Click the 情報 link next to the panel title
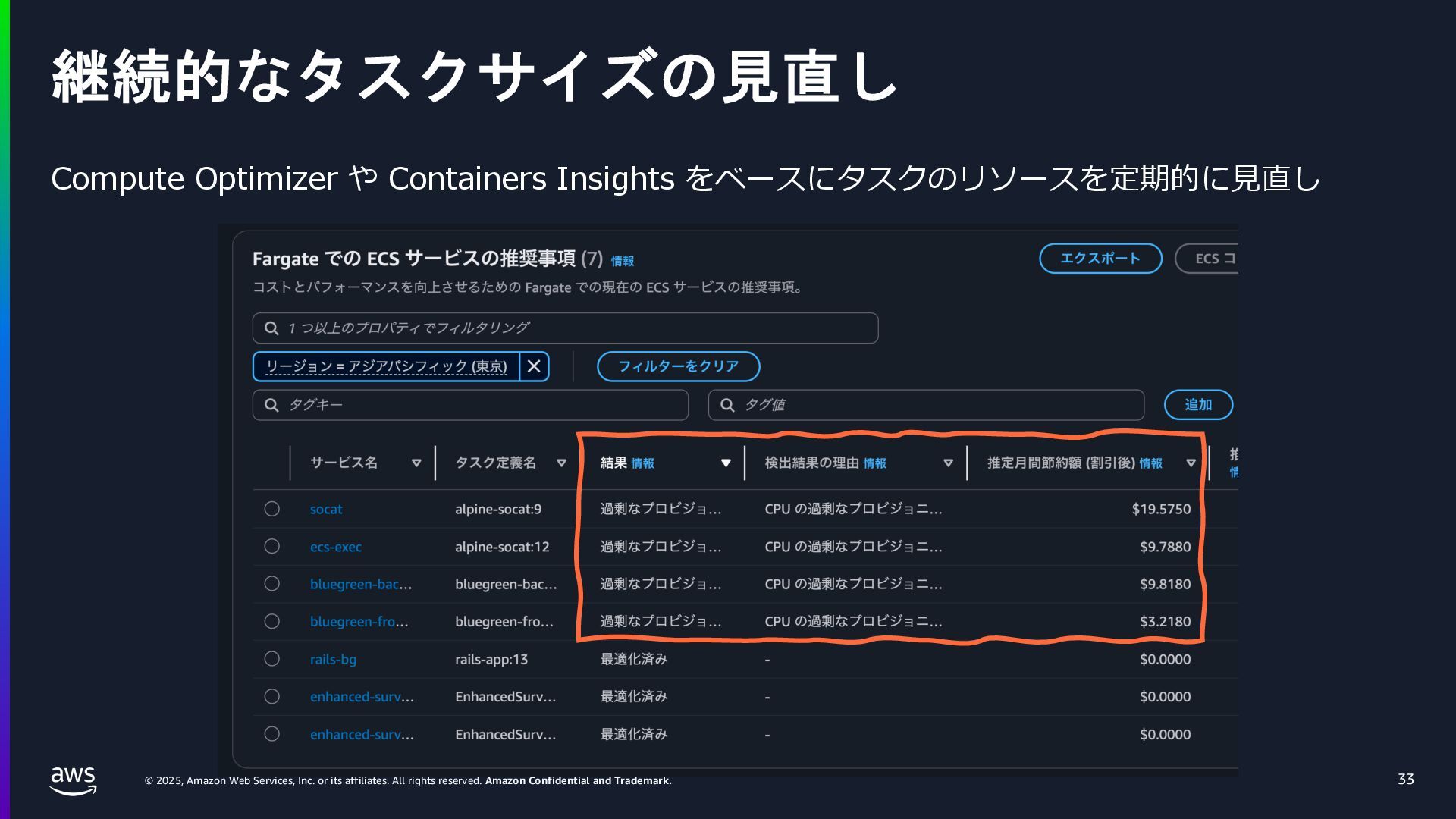Screen dimensions: 1456x819 623,261
